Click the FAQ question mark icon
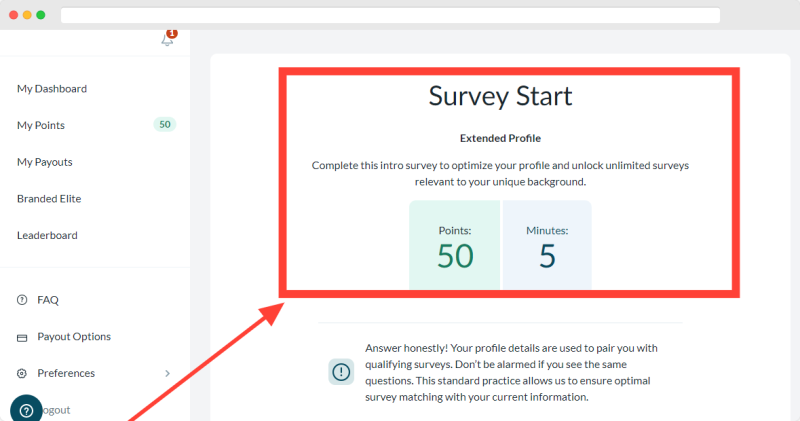Viewport: 800px width, 421px height. [22, 300]
